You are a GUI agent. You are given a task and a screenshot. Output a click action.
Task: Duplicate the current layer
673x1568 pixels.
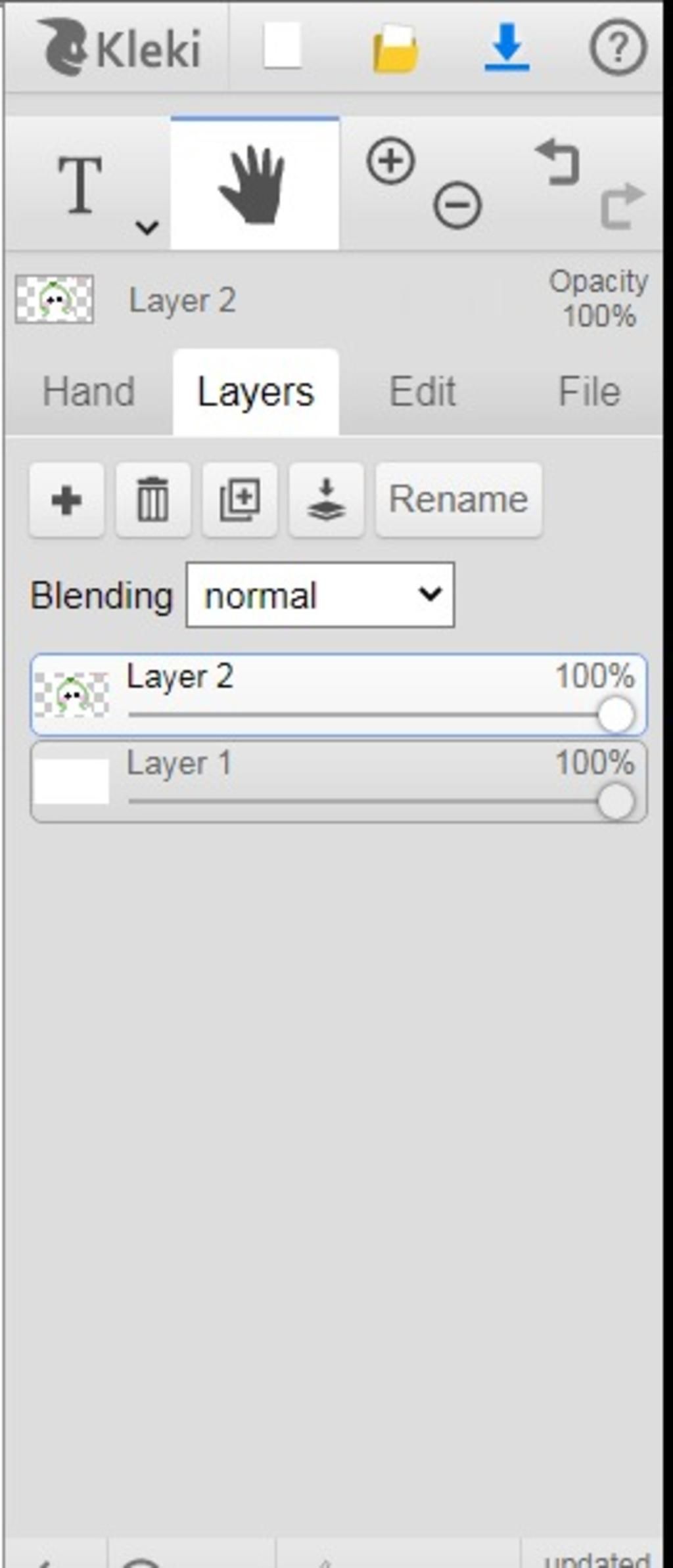click(x=240, y=500)
